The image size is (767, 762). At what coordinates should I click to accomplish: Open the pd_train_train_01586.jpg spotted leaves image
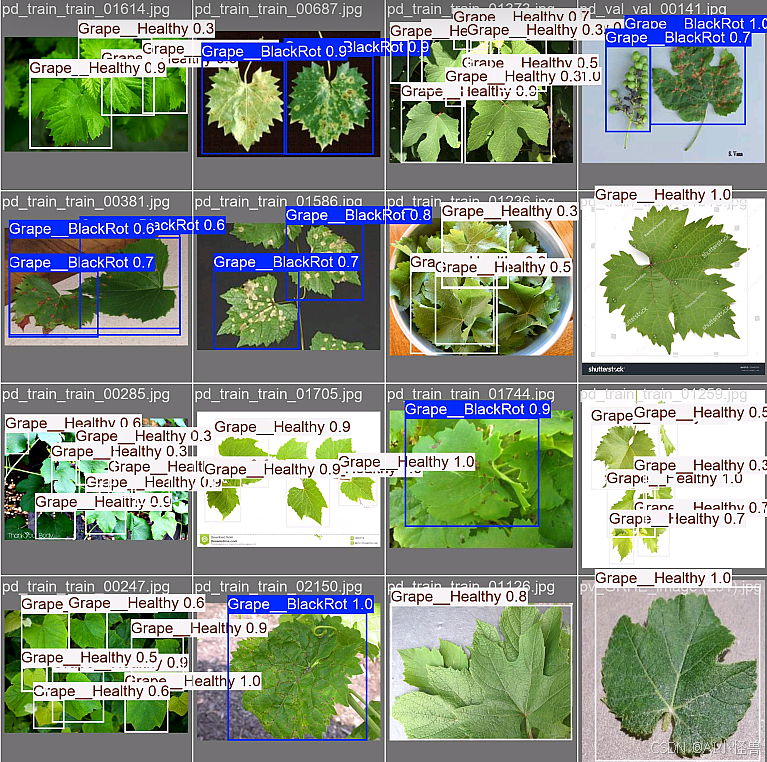[288, 287]
